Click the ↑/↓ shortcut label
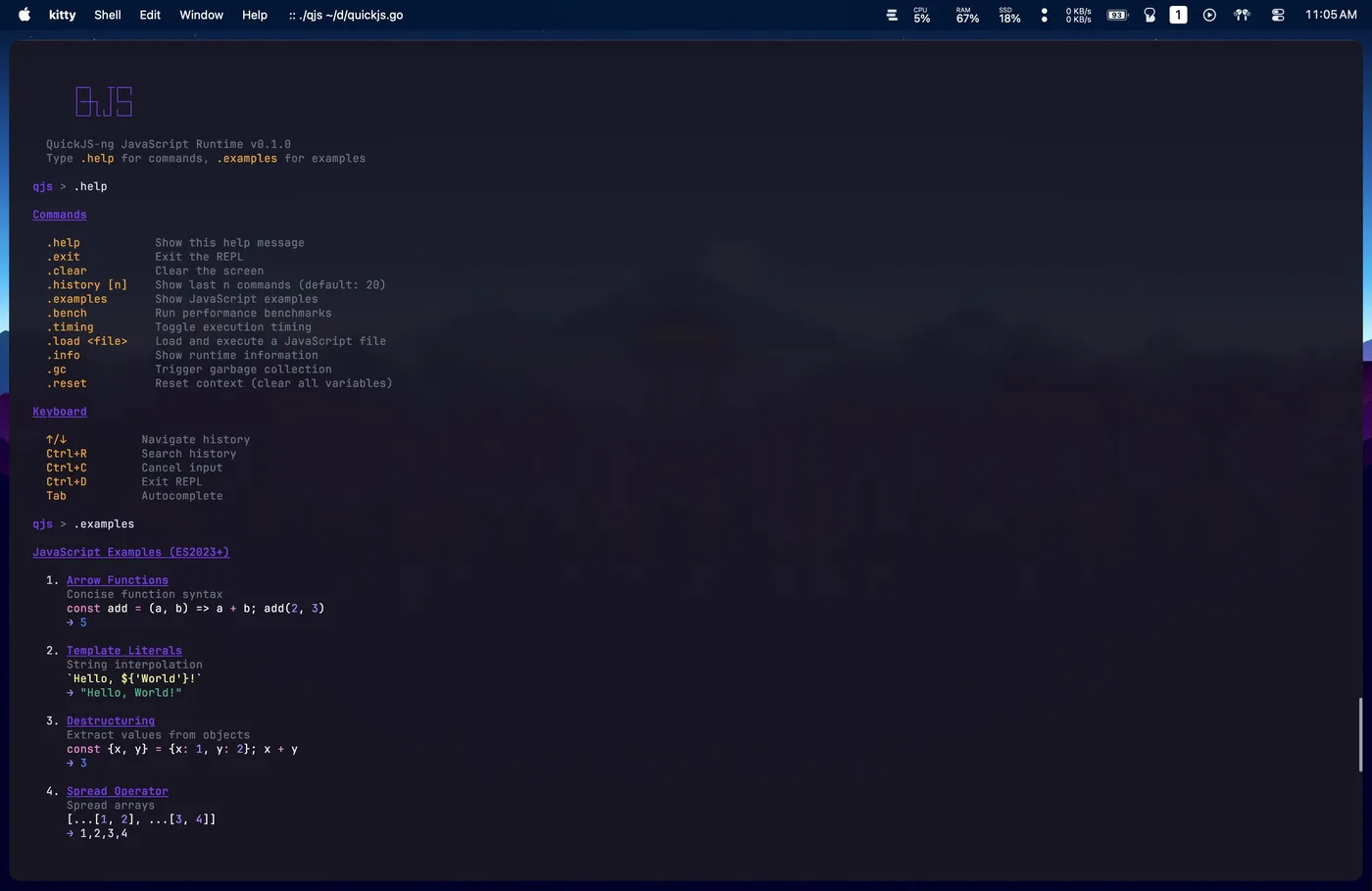Viewport: 1372px width, 891px height. tap(57, 440)
